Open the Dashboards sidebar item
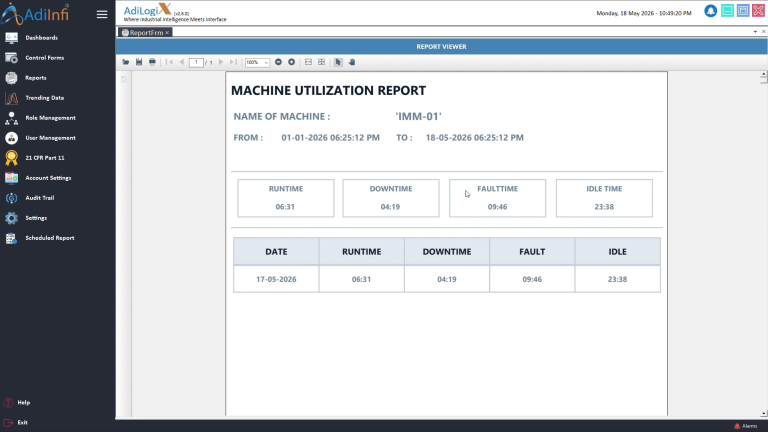768x432 pixels. (41, 38)
